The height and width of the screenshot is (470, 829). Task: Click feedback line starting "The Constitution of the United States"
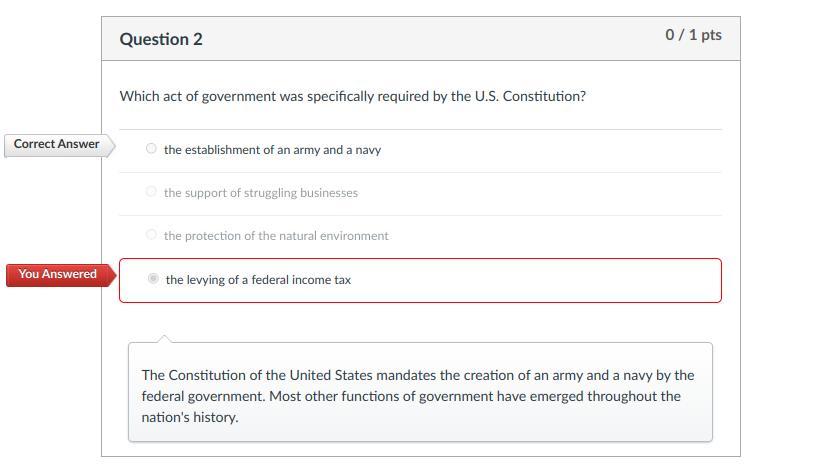pyautogui.click(x=417, y=375)
